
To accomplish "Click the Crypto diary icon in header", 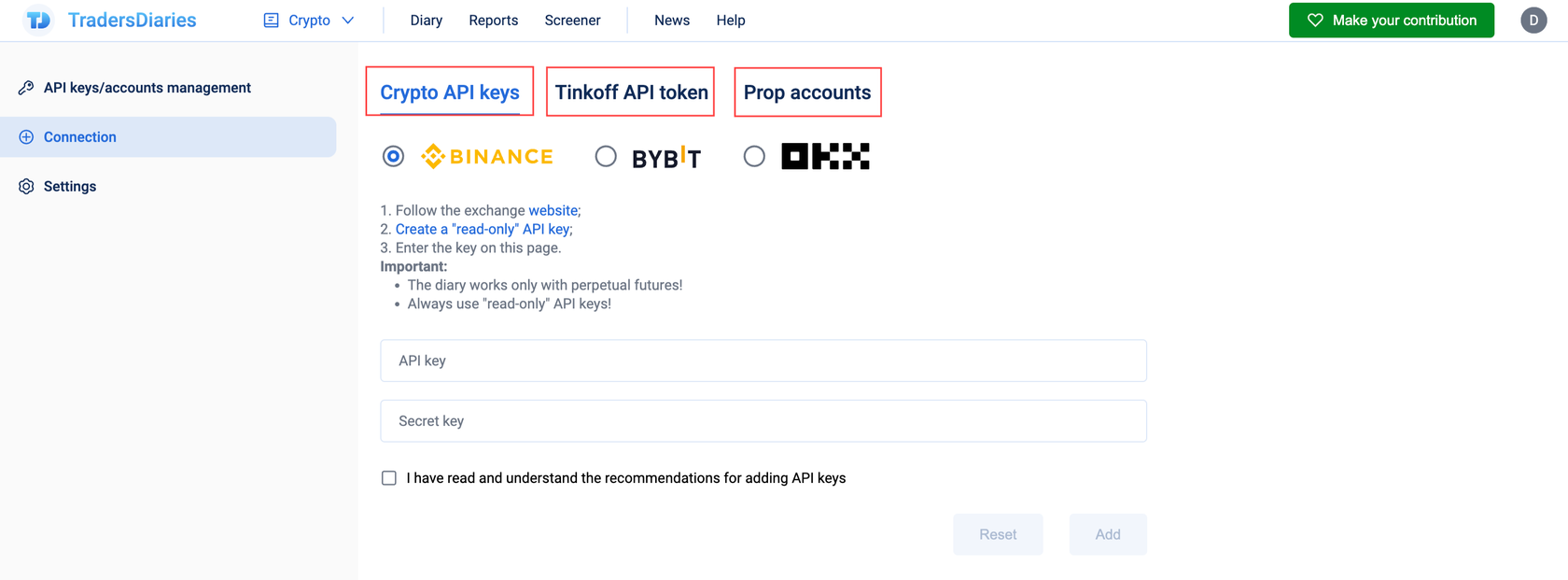I will [271, 20].
